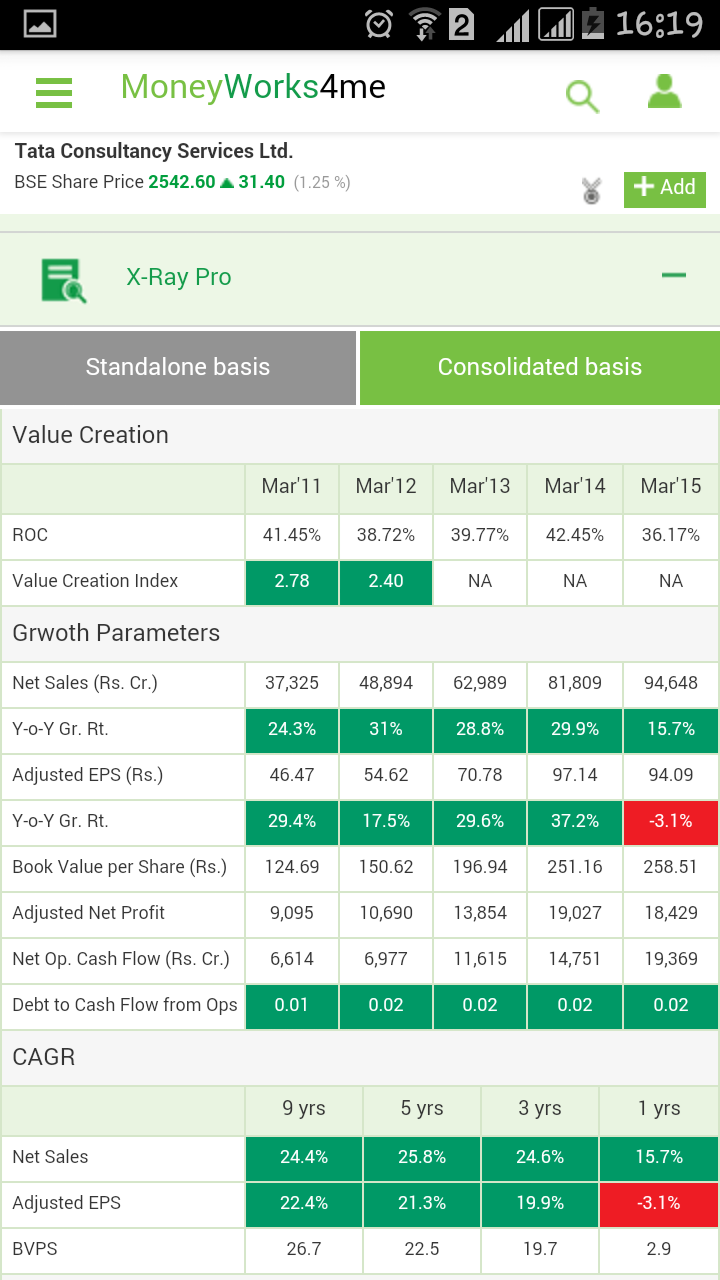This screenshot has width=720, height=1280.
Task: Tap the Value Creation section header
Action: [91, 435]
